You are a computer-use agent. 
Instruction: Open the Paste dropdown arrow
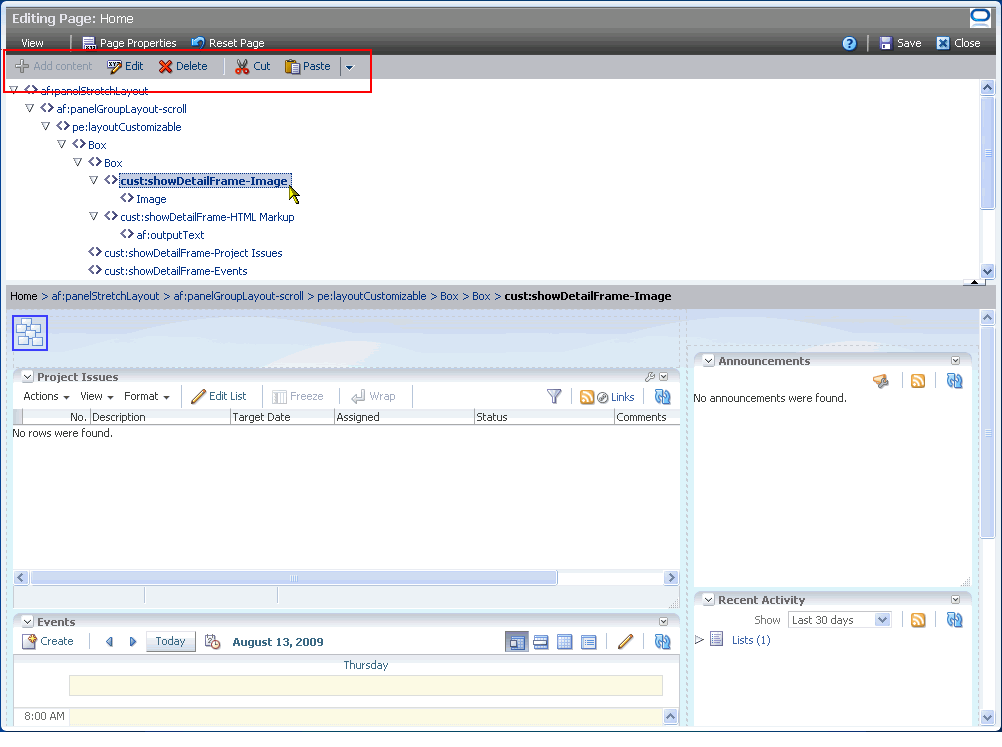[350, 67]
